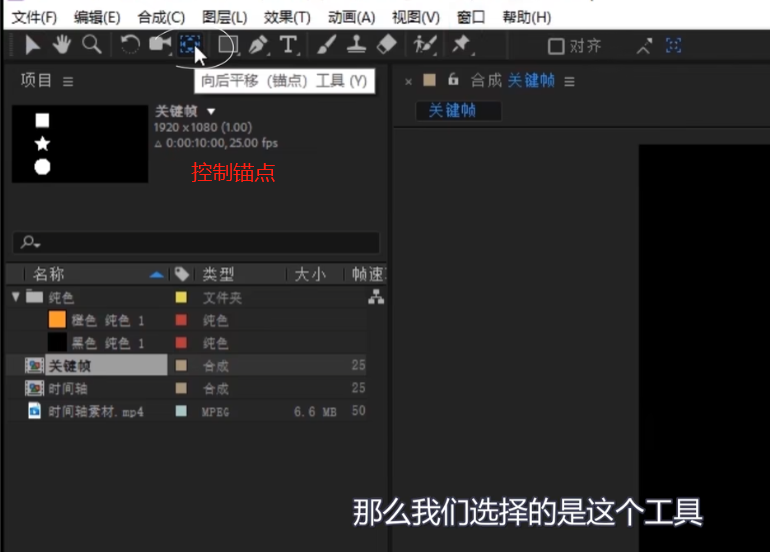Click the 时间轴 composition icon
The height and width of the screenshot is (552, 770).
(34, 388)
